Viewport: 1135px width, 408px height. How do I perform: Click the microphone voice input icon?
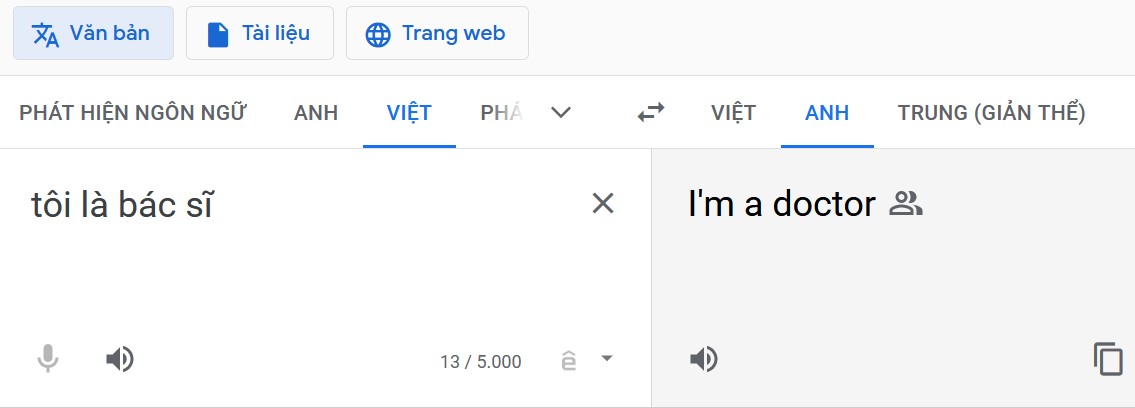tap(48, 359)
